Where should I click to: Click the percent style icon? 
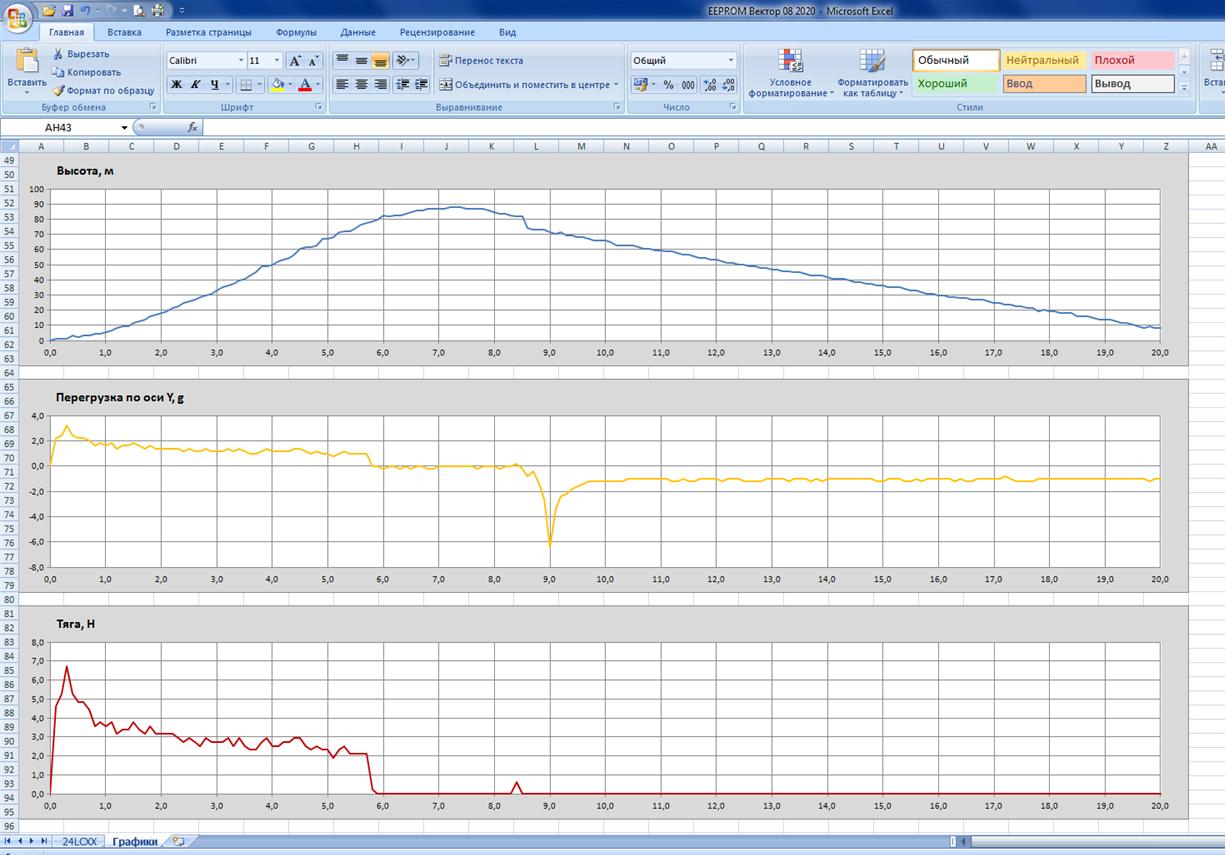point(668,85)
